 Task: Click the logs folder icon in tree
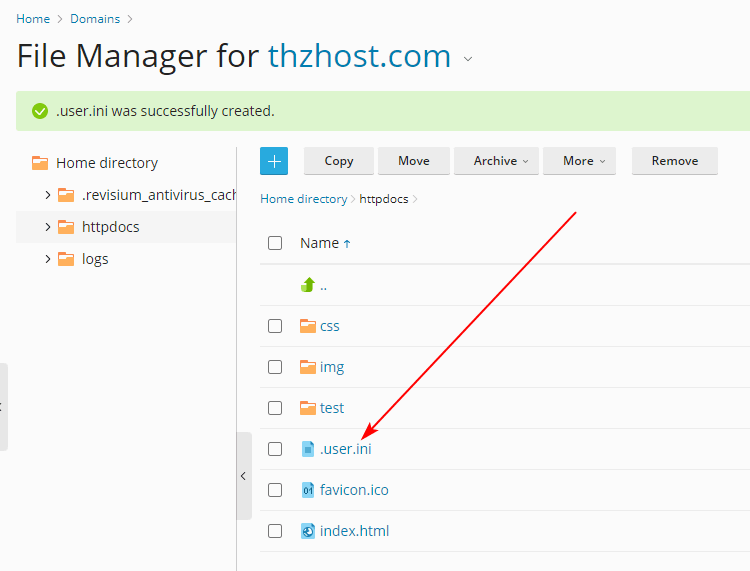pos(66,259)
